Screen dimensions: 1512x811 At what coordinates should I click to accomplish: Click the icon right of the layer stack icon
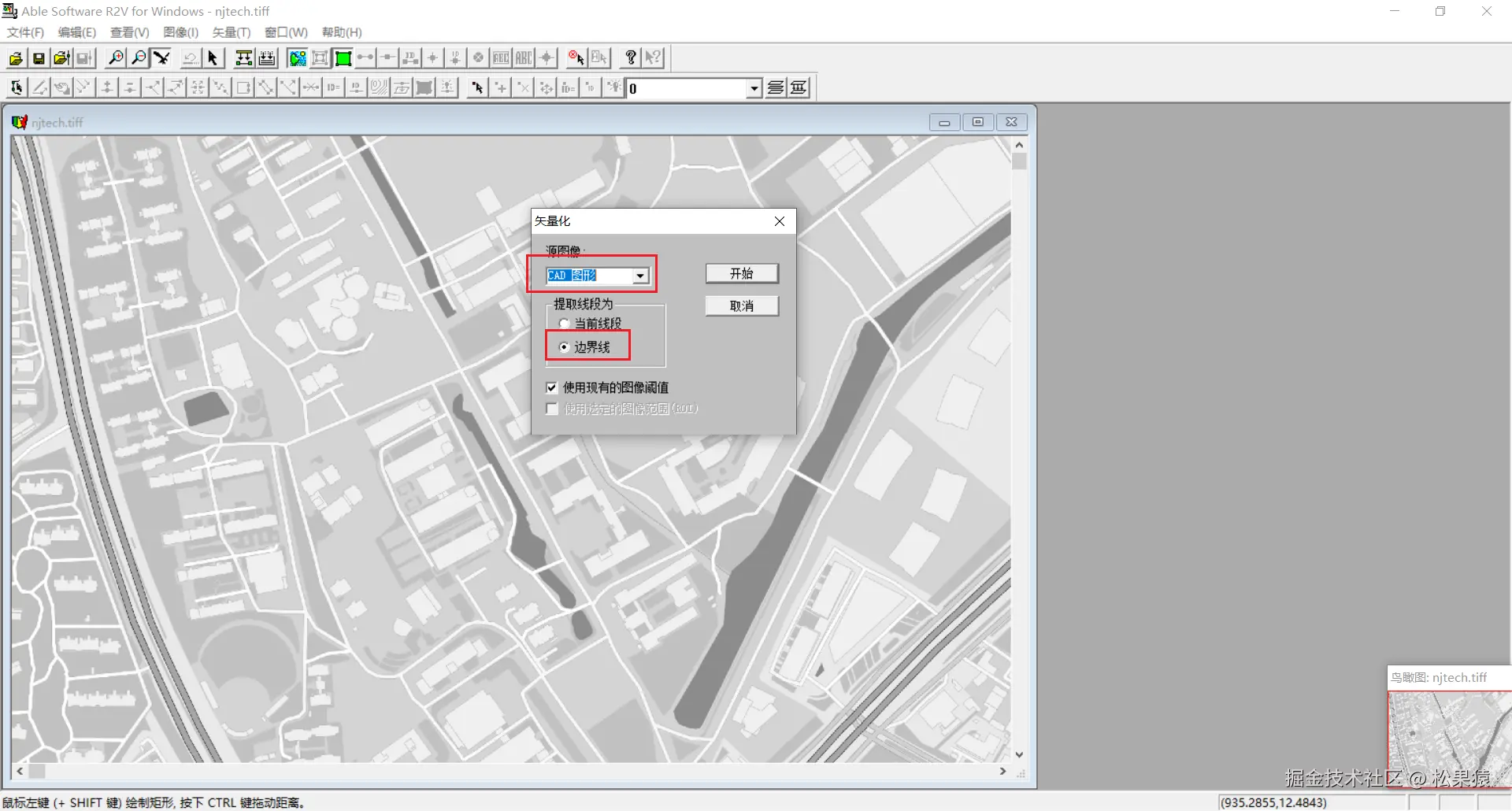pos(799,87)
